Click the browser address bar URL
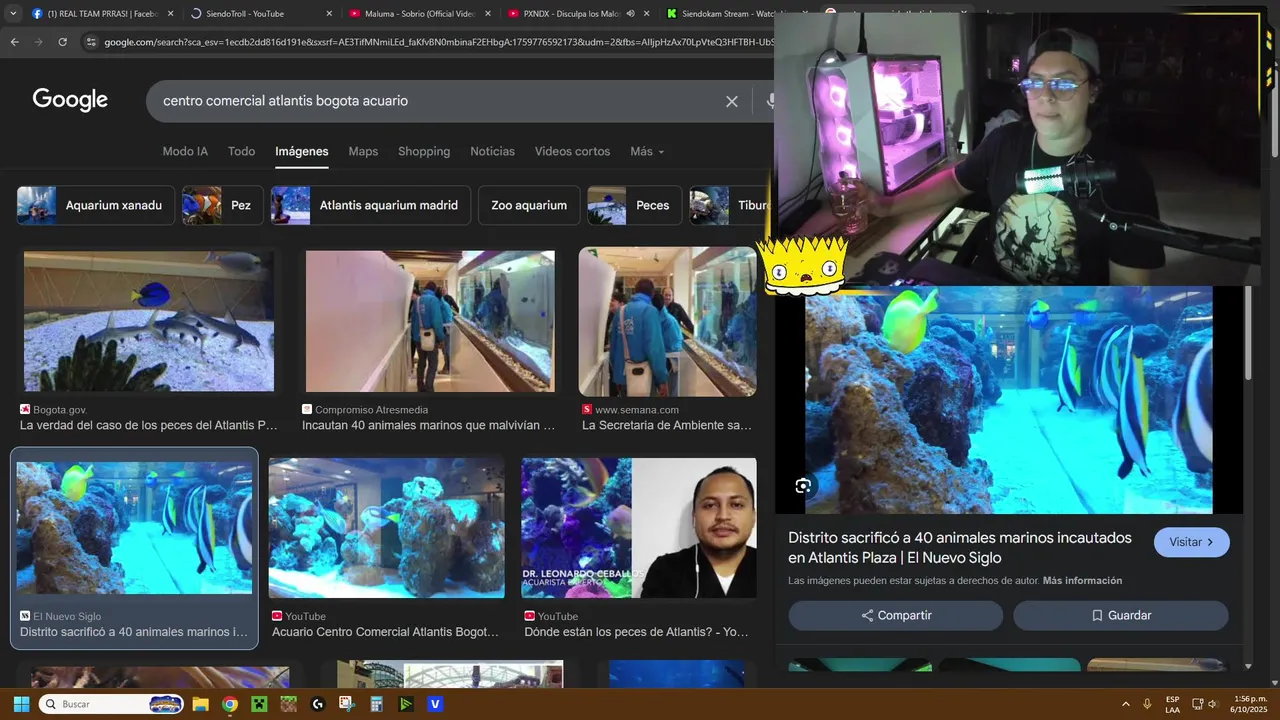The width and height of the screenshot is (1280, 720). (x=438, y=42)
